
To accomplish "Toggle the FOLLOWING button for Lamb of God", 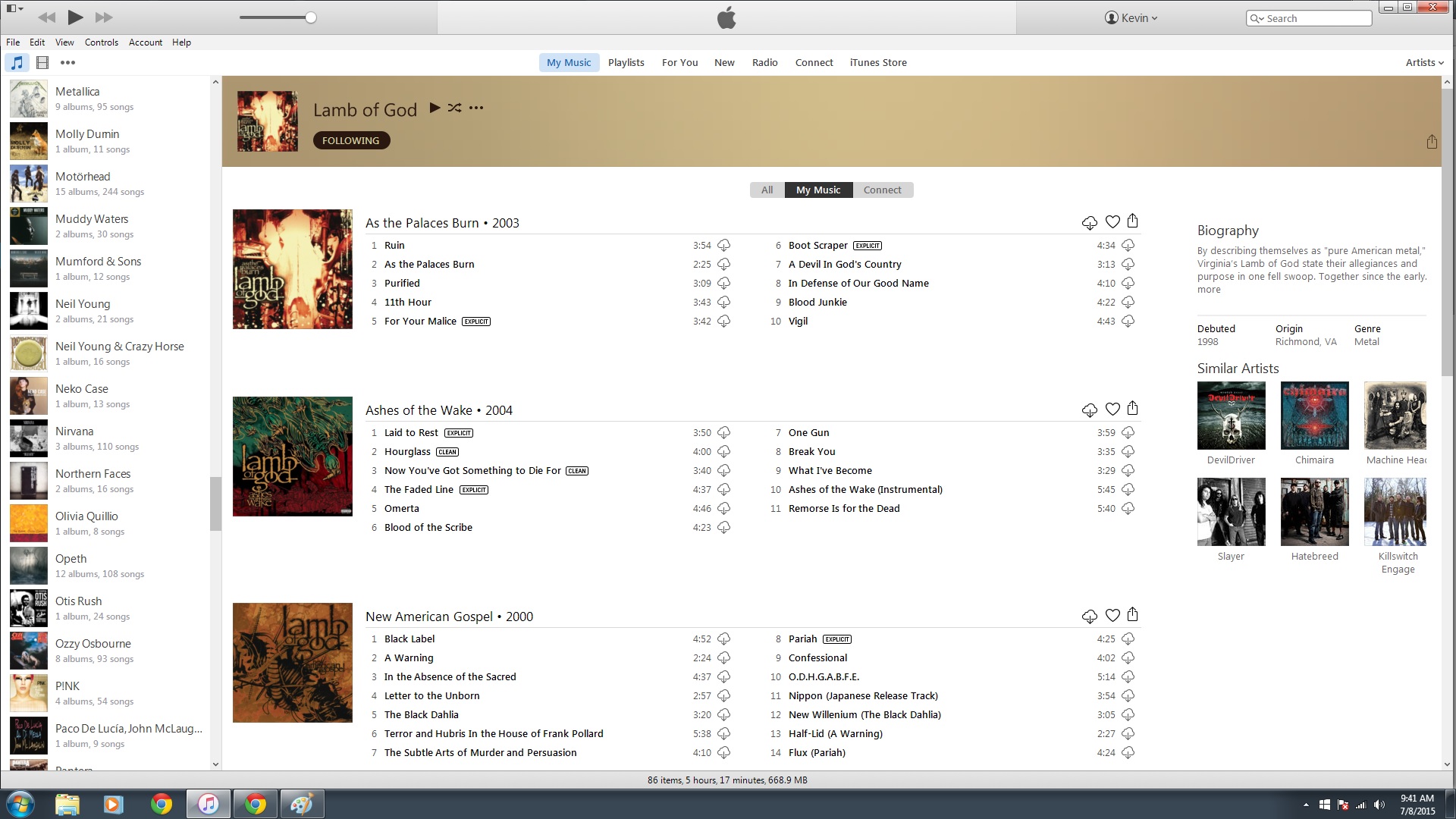I will 351,140.
